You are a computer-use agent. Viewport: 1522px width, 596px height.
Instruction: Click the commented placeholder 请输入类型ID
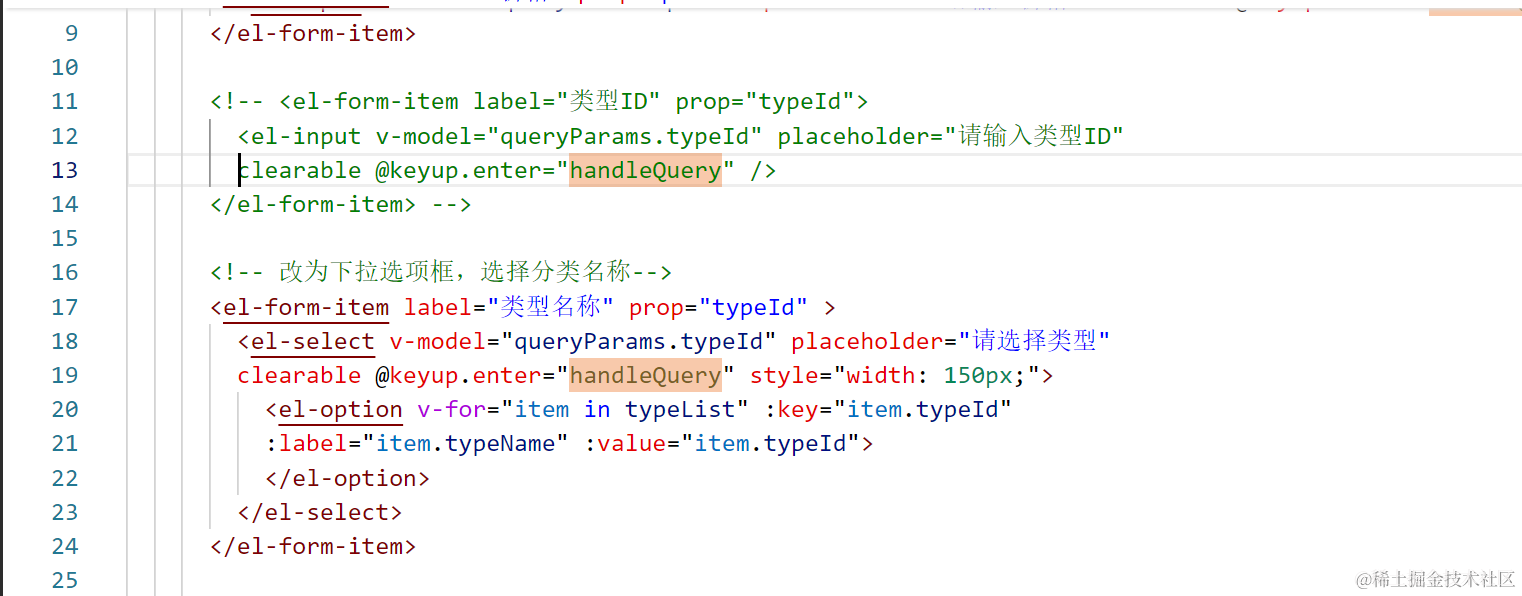[1035, 136]
